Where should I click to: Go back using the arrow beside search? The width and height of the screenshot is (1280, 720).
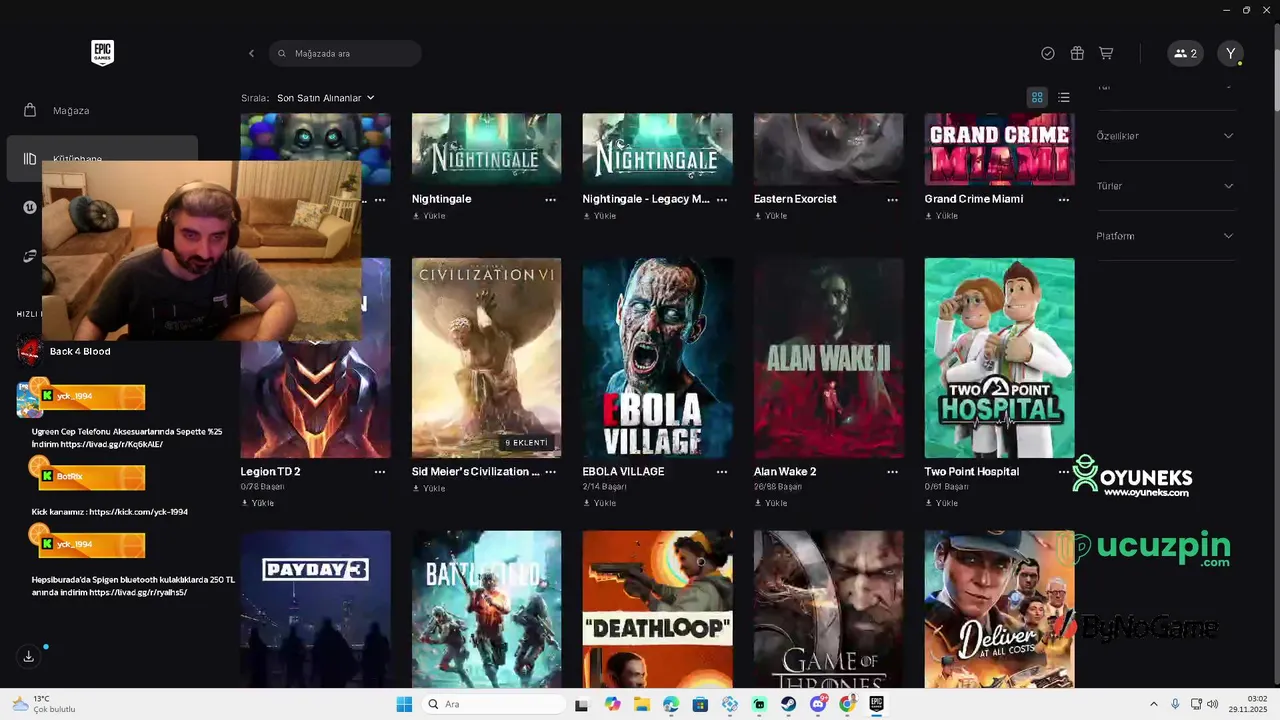click(x=251, y=53)
